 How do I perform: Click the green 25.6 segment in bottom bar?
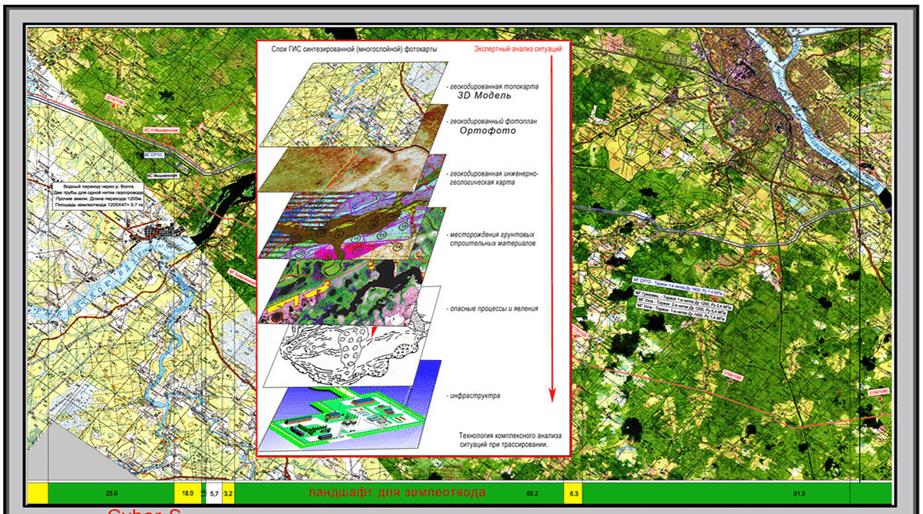tap(110, 494)
